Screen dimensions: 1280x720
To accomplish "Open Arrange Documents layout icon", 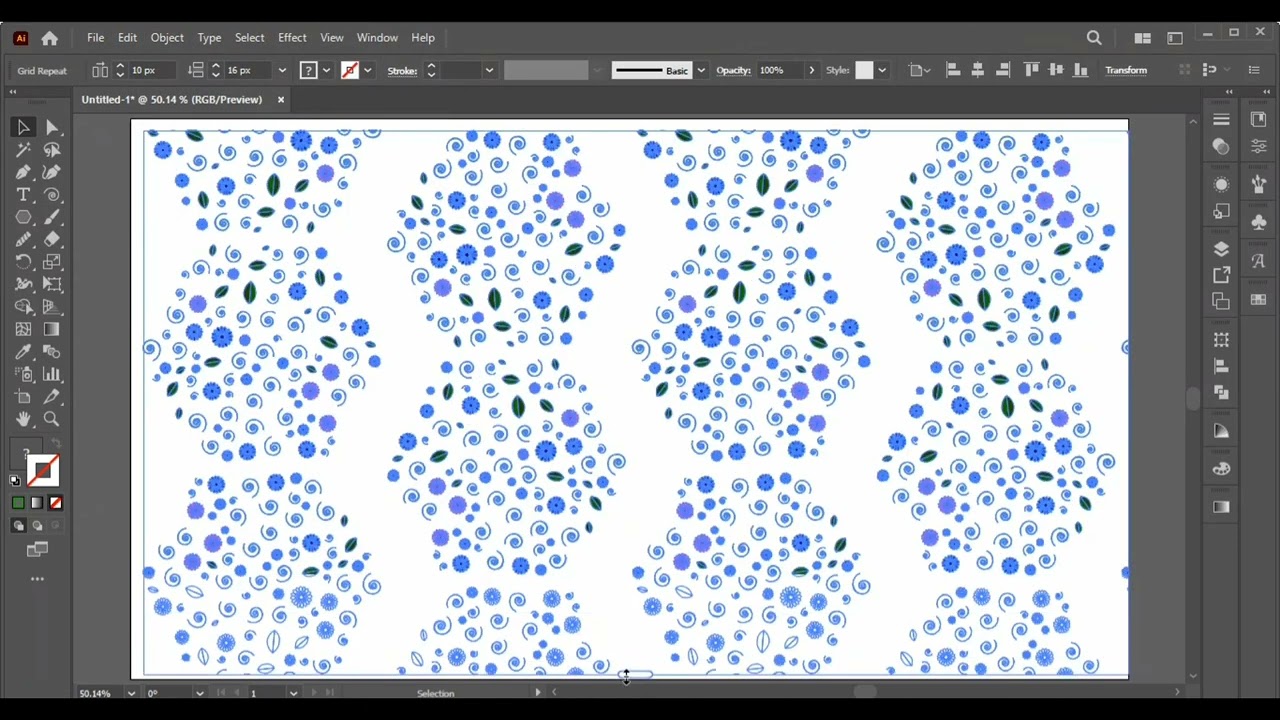I will (1142, 38).
